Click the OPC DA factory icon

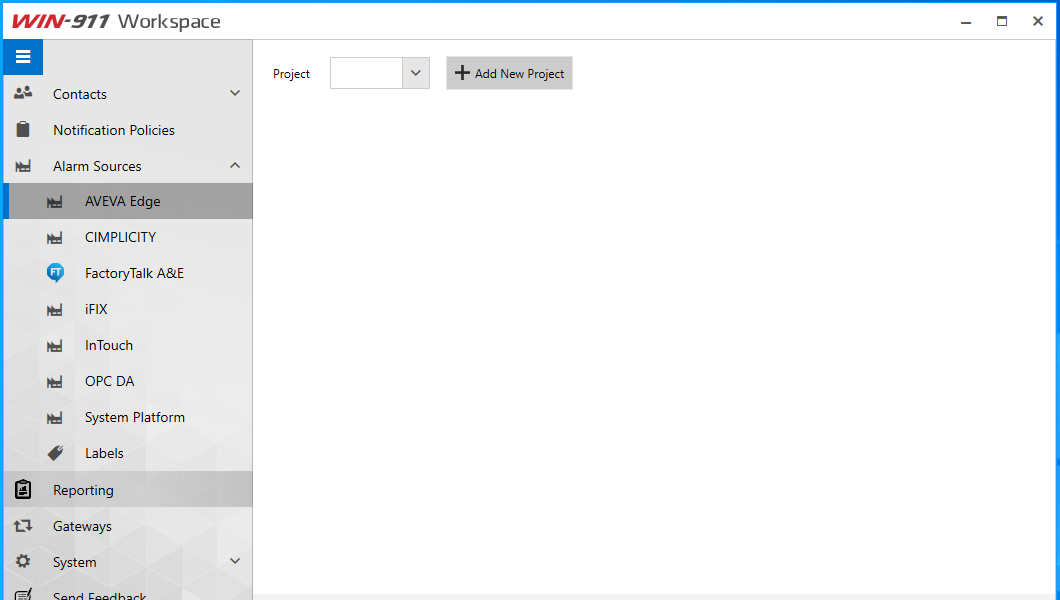[x=55, y=381]
